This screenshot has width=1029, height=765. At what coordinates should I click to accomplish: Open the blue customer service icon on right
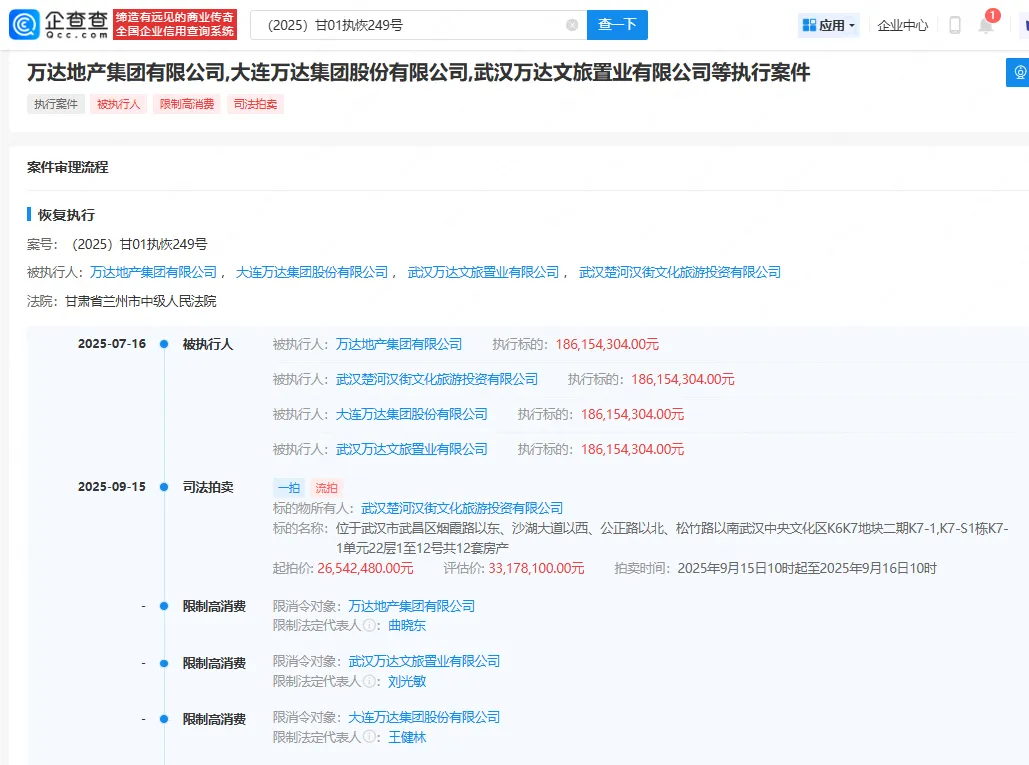pyautogui.click(x=1017, y=73)
